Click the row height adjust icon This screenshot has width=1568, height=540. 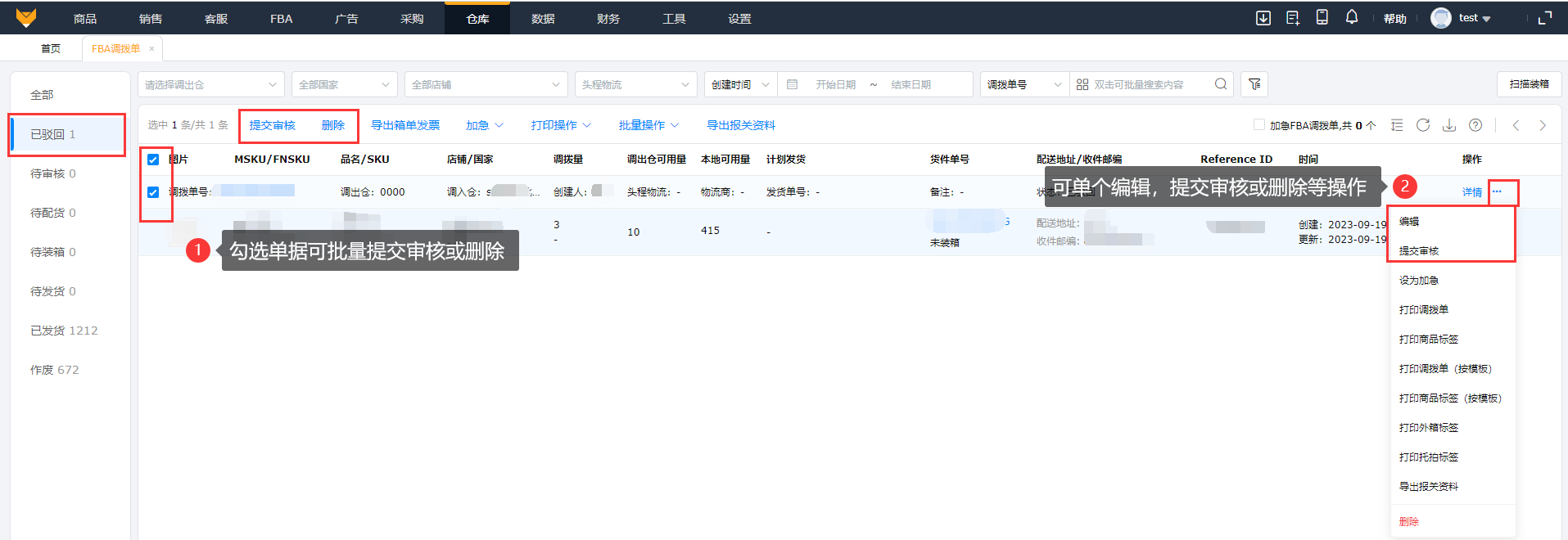click(1397, 125)
